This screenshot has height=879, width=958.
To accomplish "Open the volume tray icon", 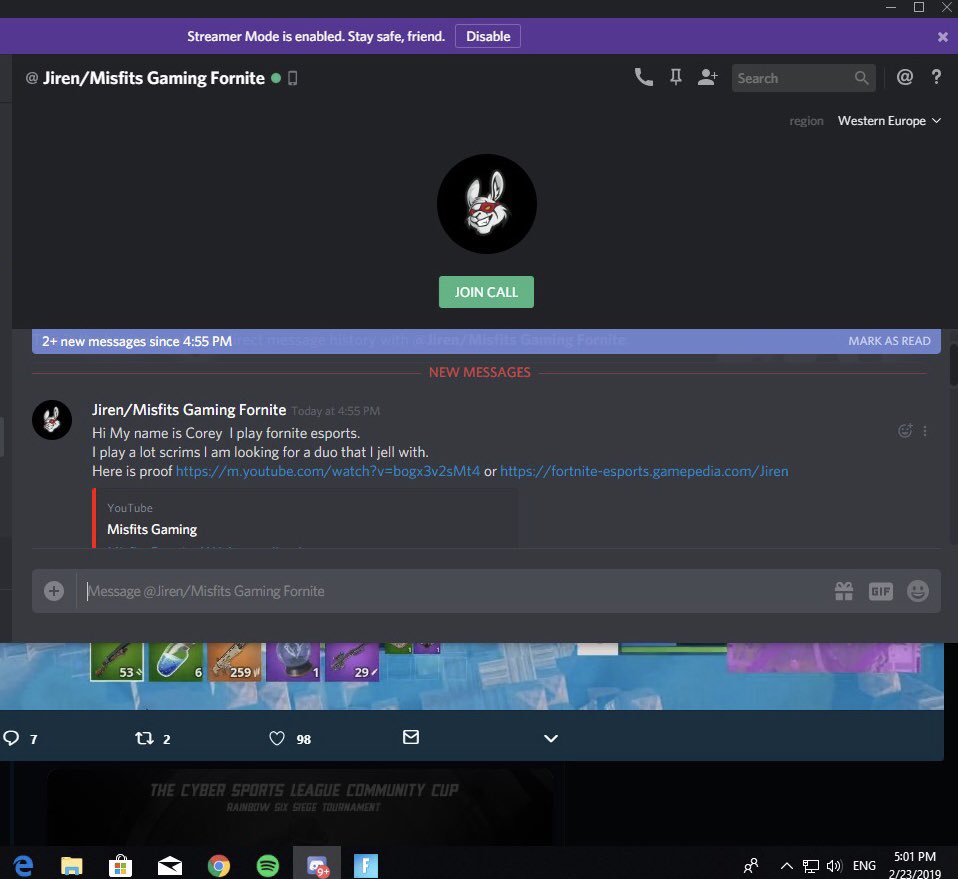I will (834, 866).
